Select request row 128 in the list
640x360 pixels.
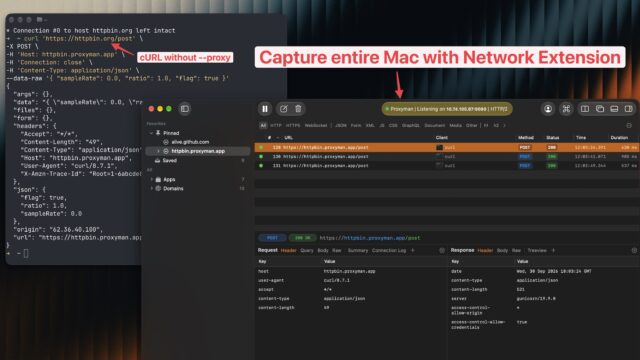click(x=447, y=147)
